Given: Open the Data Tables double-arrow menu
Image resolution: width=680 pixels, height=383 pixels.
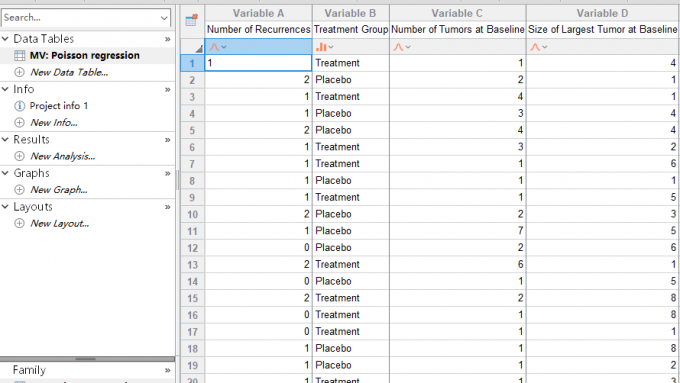Looking at the screenshot, I should (167, 39).
